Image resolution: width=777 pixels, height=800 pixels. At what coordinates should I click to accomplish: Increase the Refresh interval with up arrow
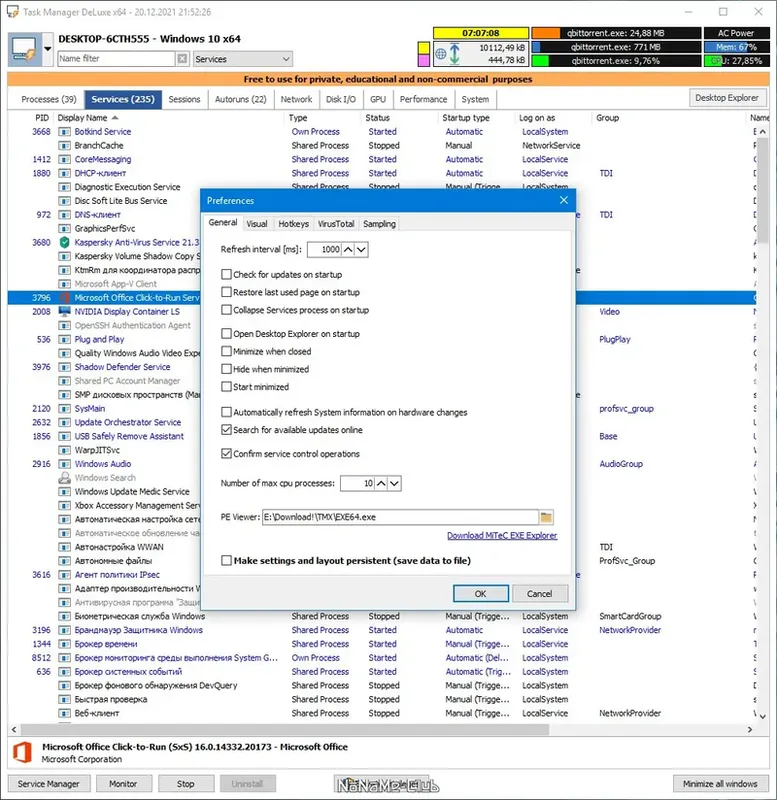point(348,249)
